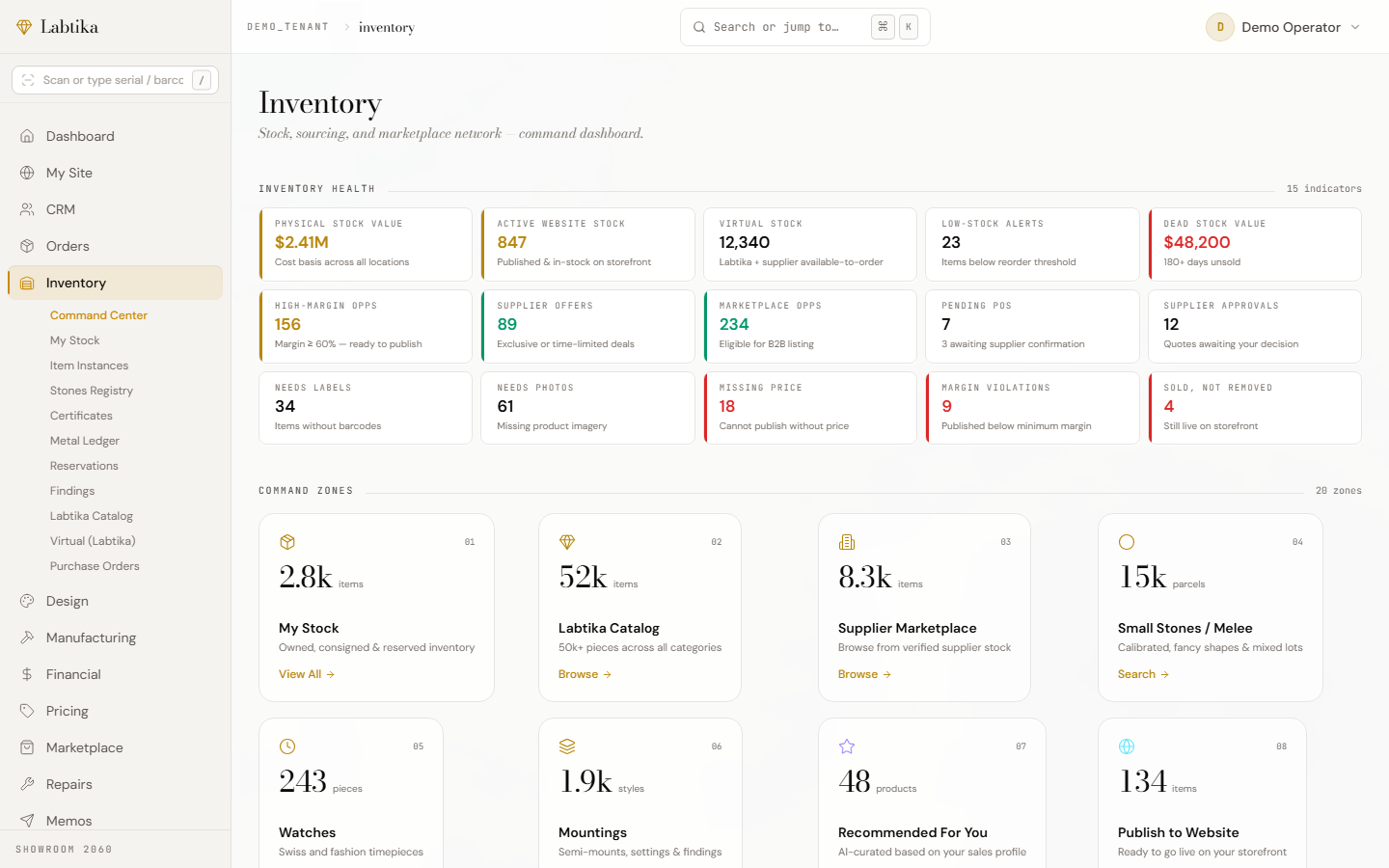Open Reservations submenu item
1389x868 pixels.
click(84, 466)
